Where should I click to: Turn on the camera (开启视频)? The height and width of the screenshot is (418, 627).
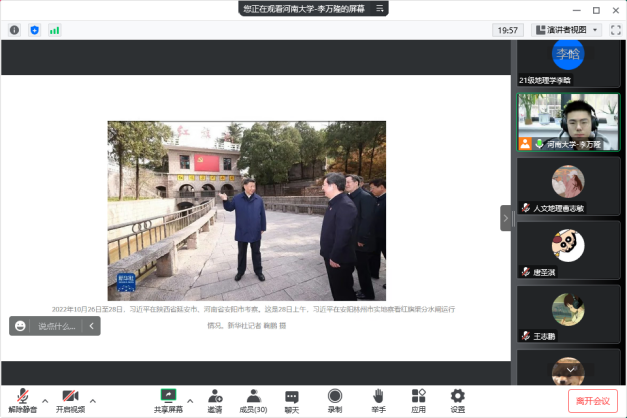pyautogui.click(x=69, y=399)
